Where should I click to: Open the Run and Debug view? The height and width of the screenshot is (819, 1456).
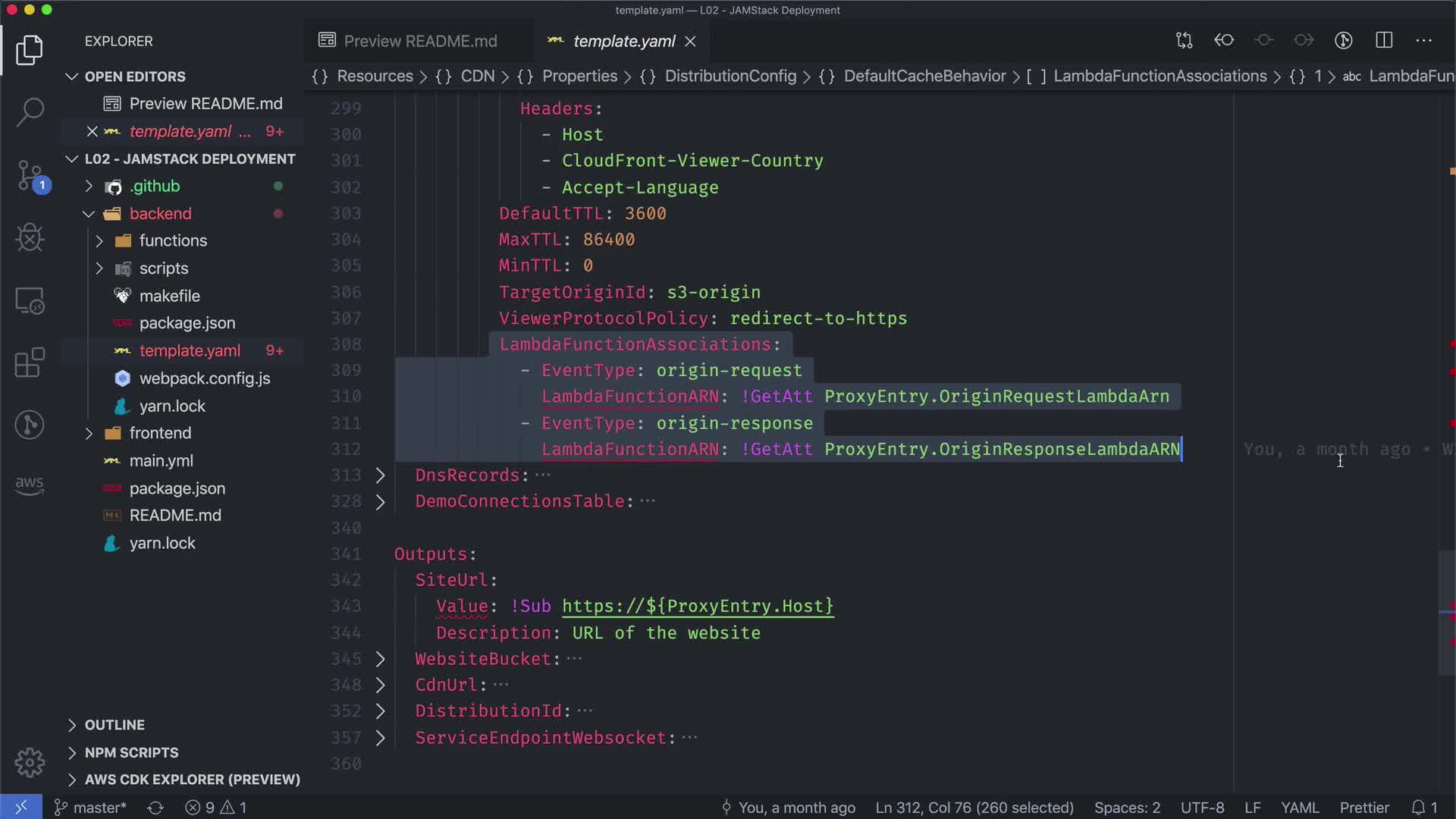30,238
